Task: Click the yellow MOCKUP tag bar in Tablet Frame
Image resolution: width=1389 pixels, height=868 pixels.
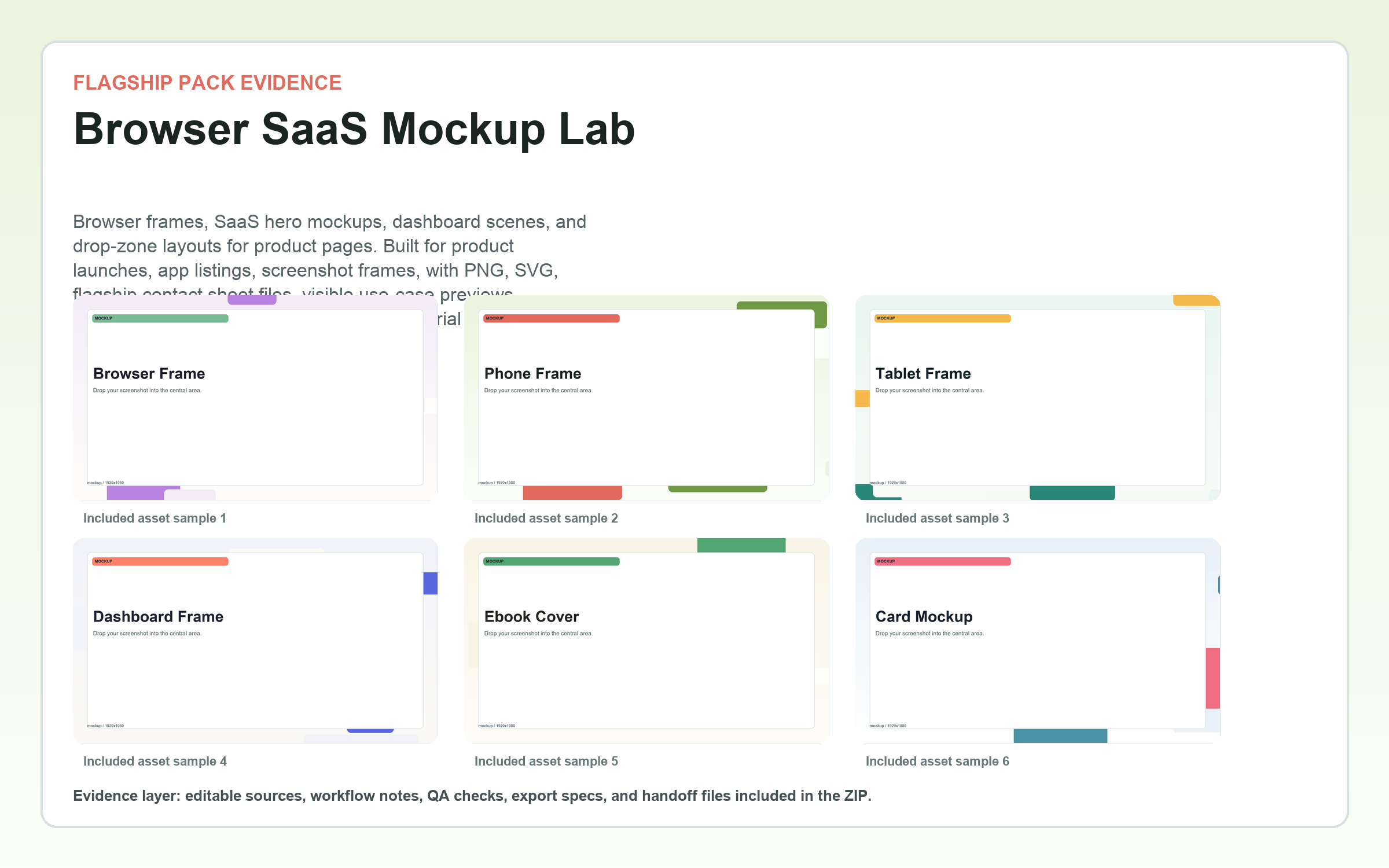Action: pyautogui.click(x=943, y=318)
